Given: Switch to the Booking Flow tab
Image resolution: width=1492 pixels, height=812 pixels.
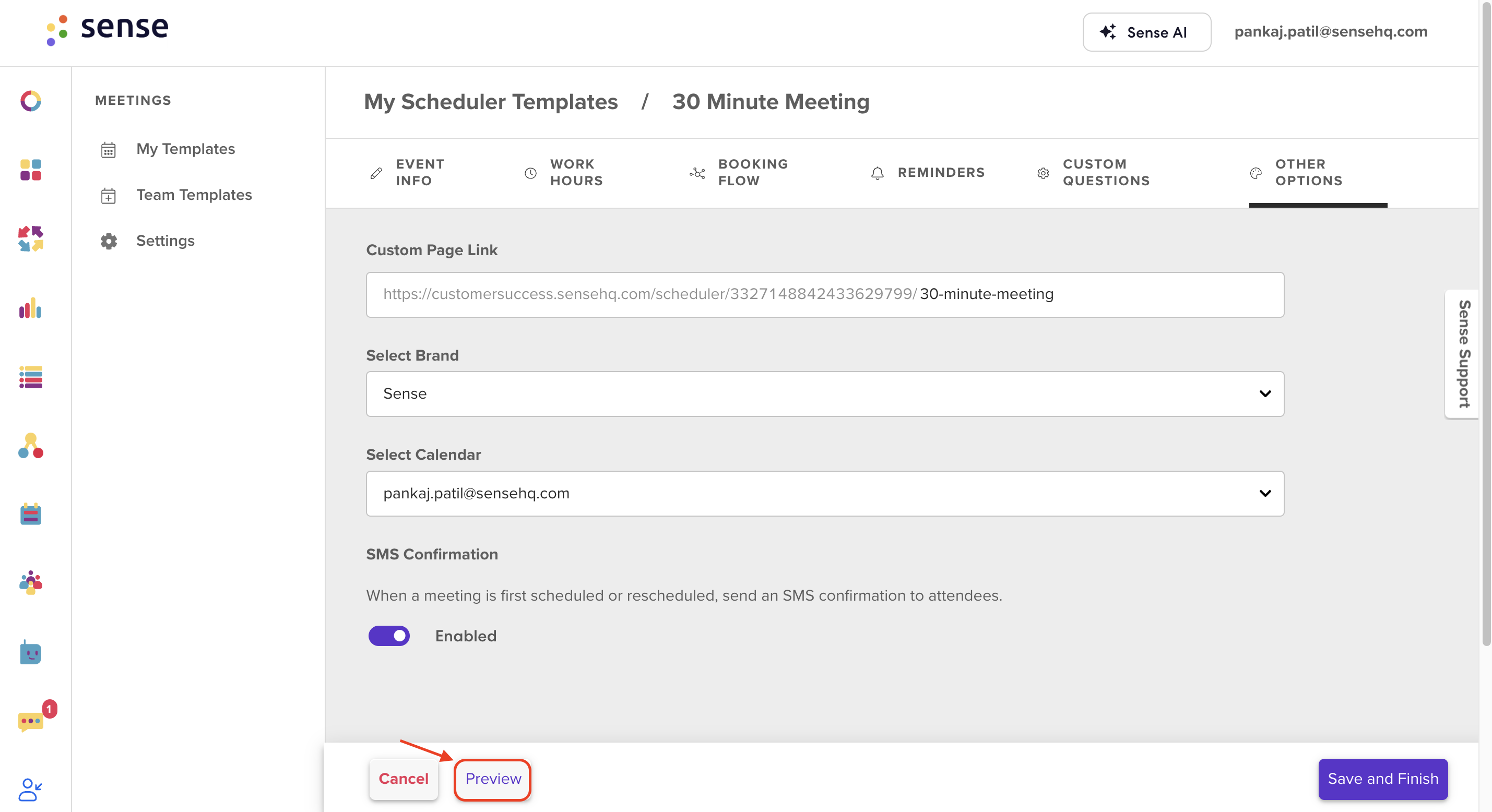Looking at the screenshot, I should [x=739, y=173].
